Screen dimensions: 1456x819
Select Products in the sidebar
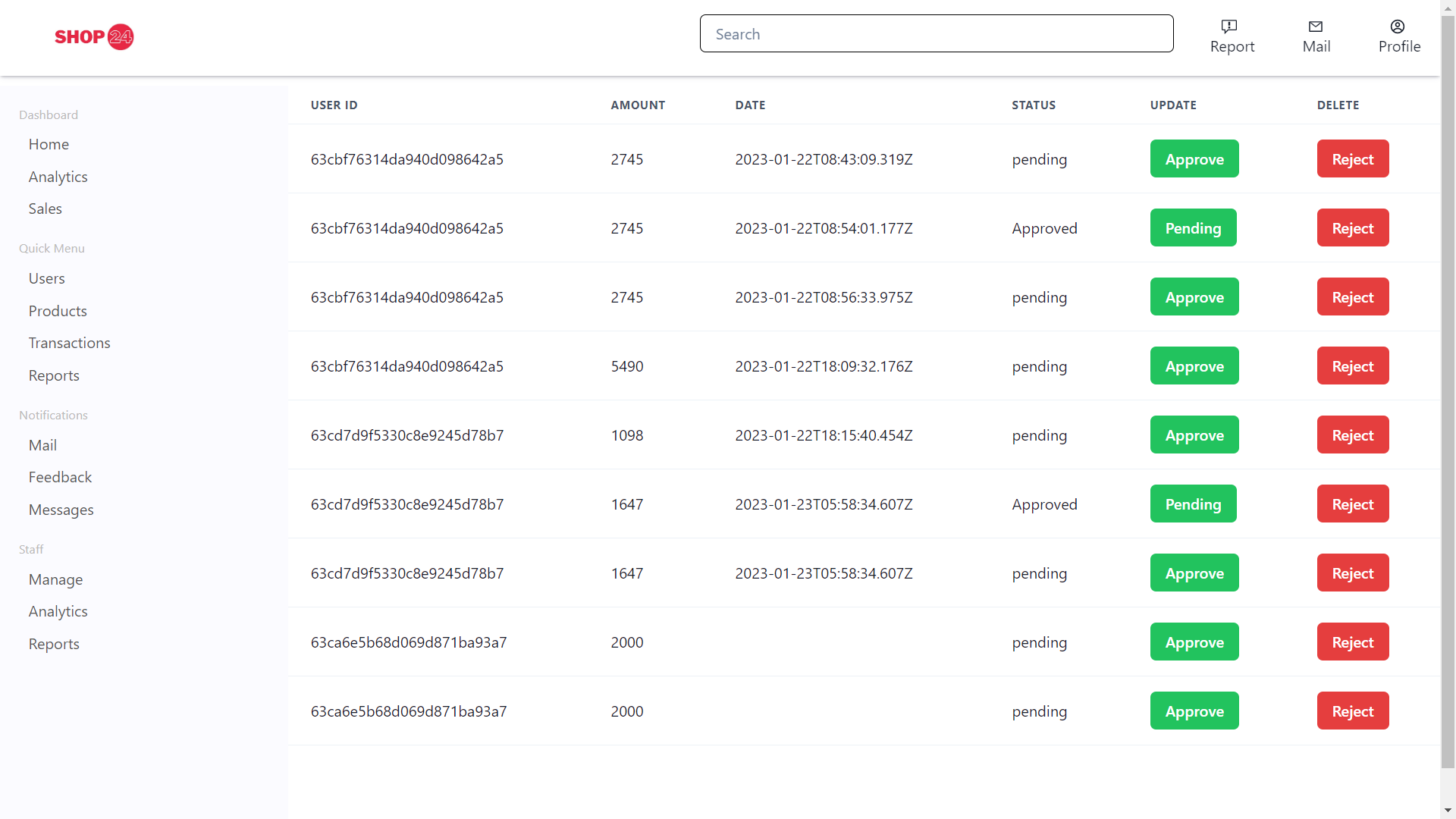click(x=58, y=311)
